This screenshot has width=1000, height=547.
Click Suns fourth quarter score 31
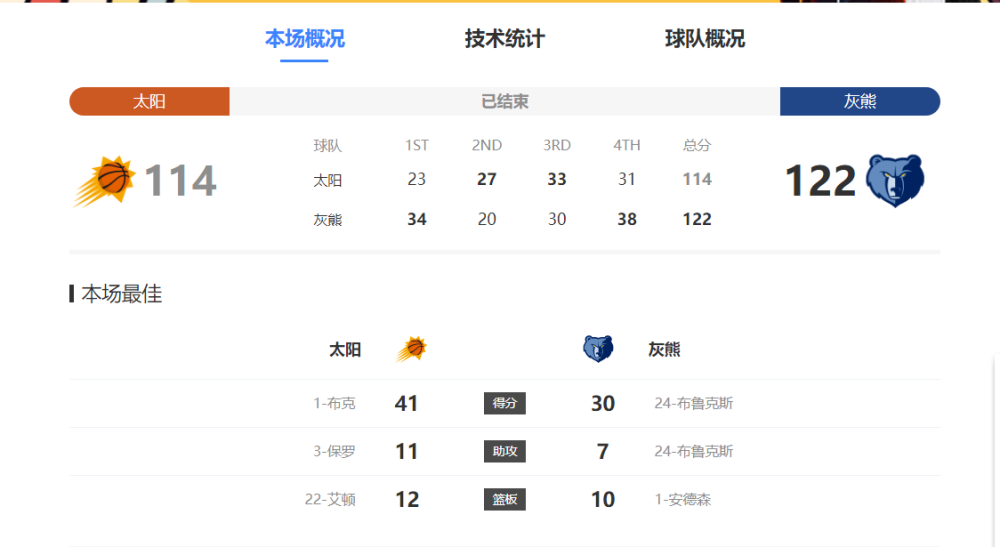point(627,179)
